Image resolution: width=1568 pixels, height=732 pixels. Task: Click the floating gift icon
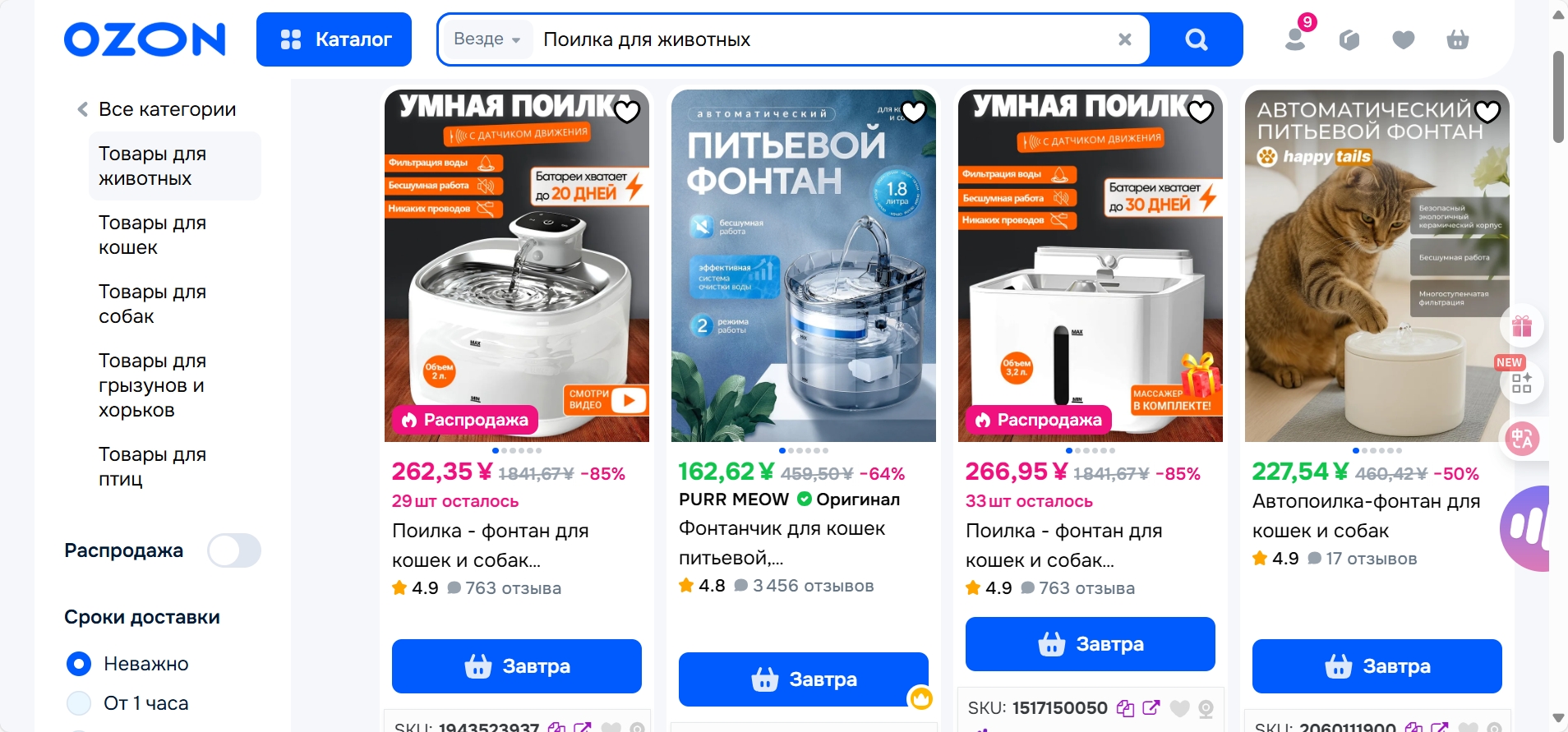(1522, 327)
